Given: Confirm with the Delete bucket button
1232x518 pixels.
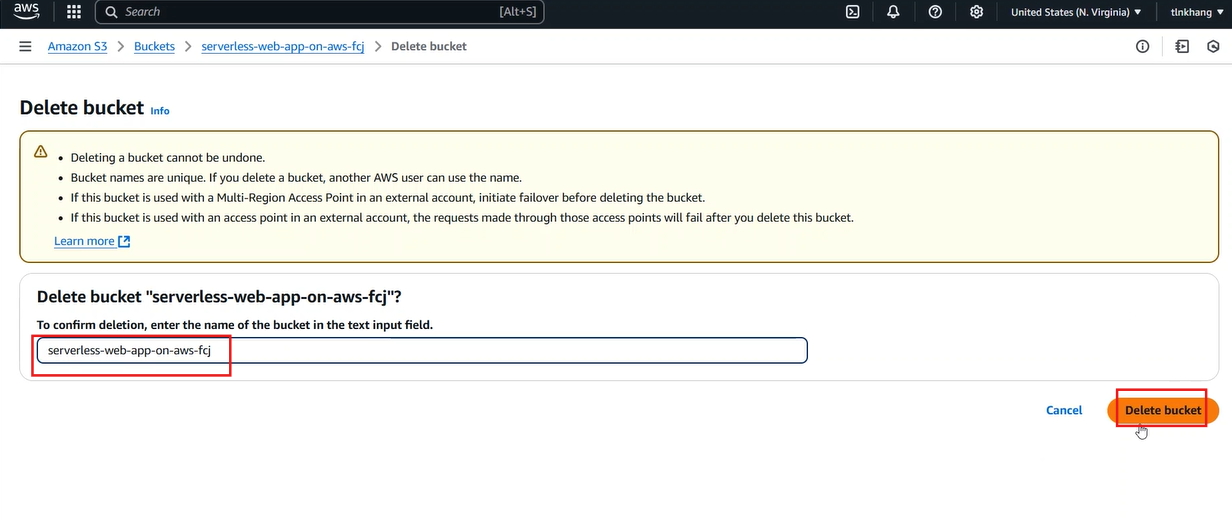Looking at the screenshot, I should (1163, 410).
